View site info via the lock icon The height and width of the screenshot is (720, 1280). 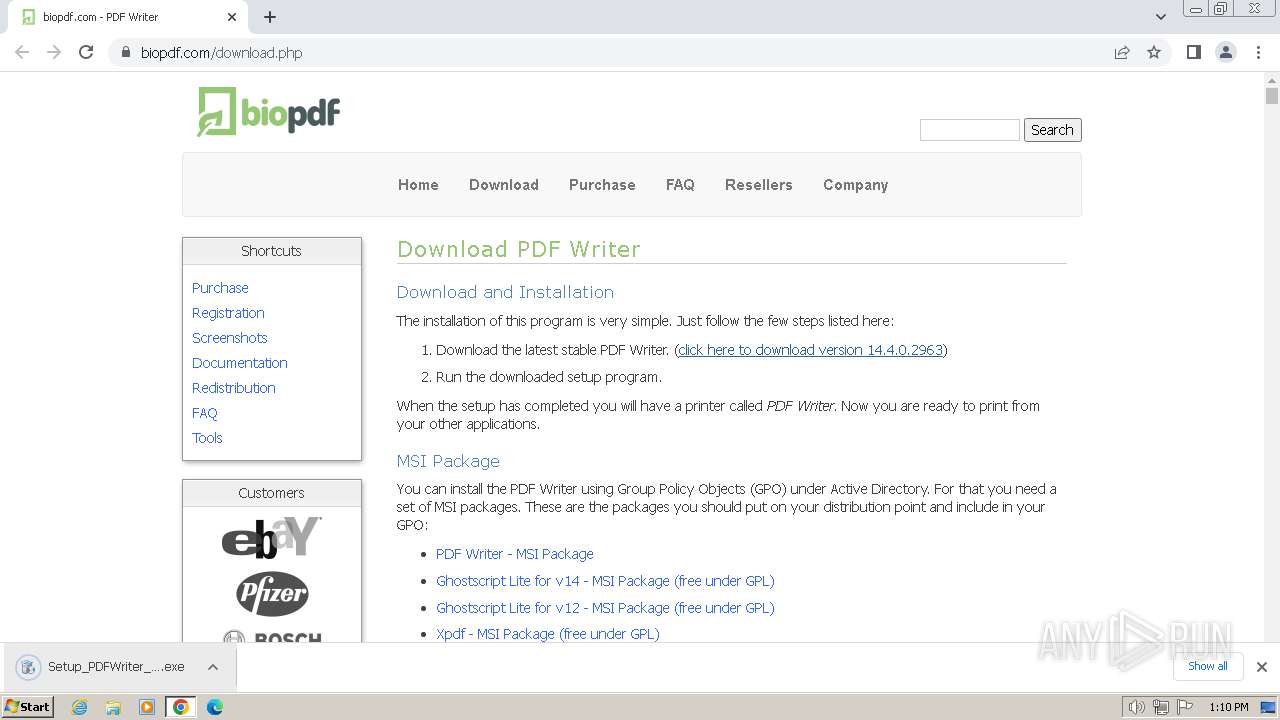(126, 52)
